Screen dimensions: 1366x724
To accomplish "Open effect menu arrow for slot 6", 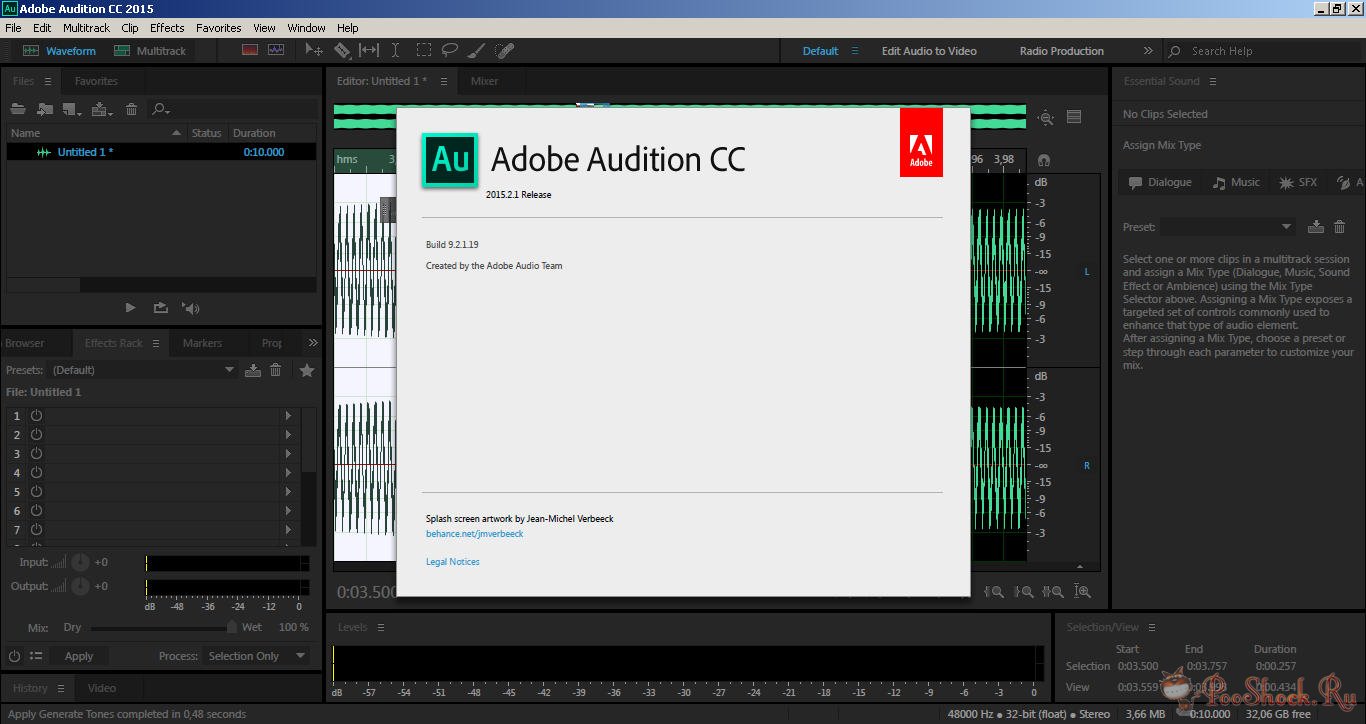I will coord(288,510).
